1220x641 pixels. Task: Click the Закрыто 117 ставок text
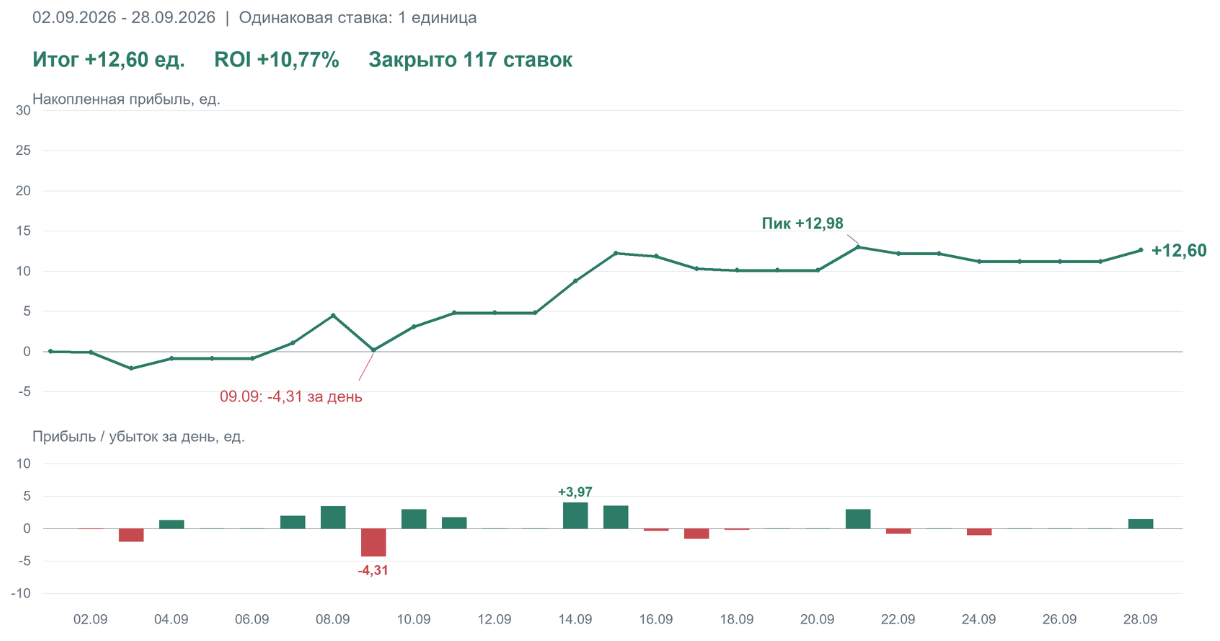click(470, 60)
